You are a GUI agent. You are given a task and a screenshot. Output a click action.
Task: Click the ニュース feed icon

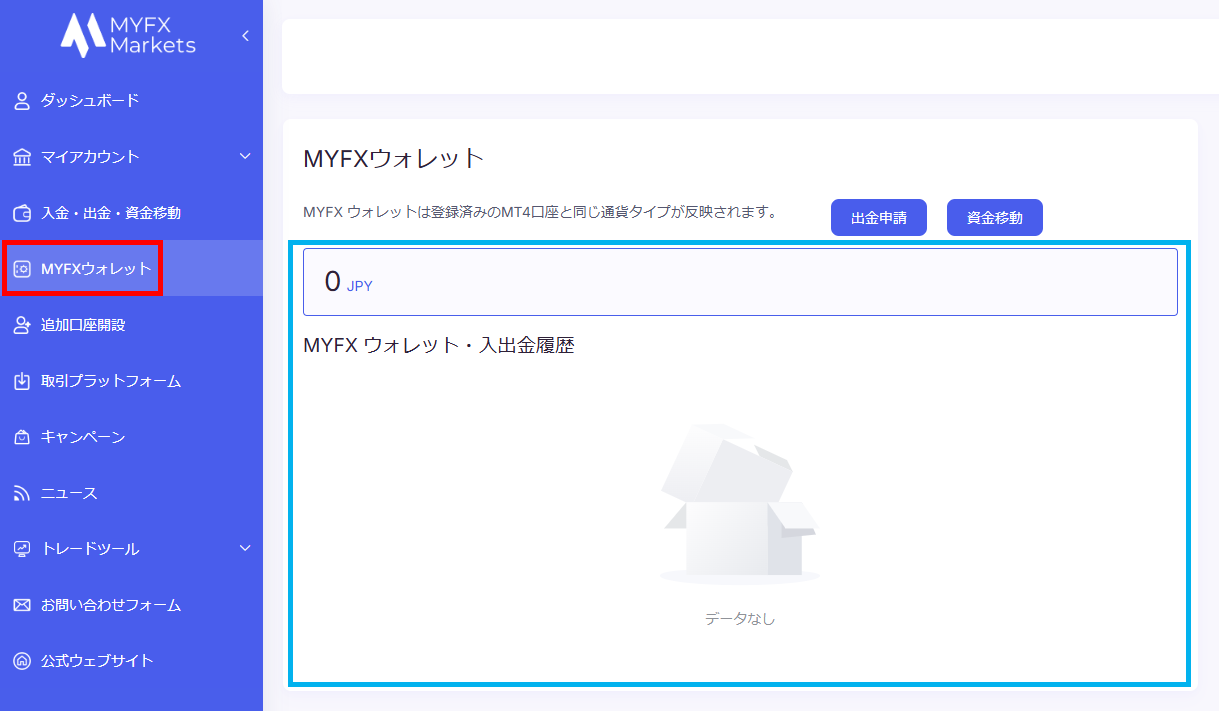tap(22, 493)
